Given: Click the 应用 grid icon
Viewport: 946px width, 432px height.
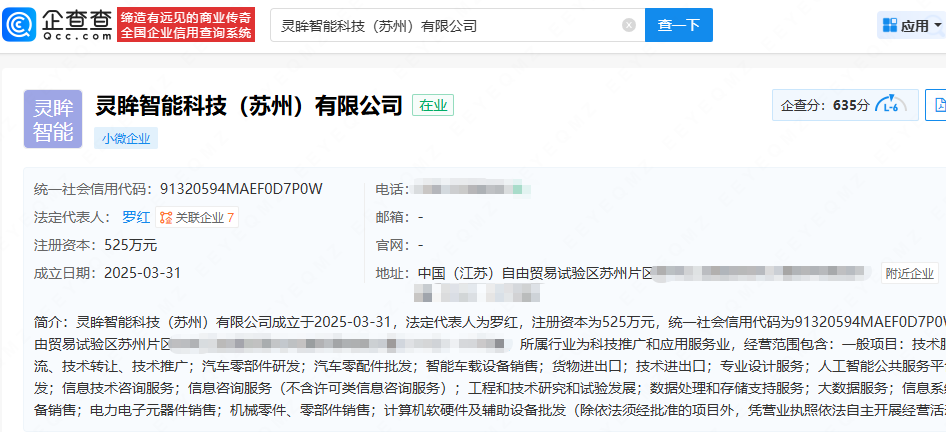Looking at the screenshot, I should click(x=889, y=26).
